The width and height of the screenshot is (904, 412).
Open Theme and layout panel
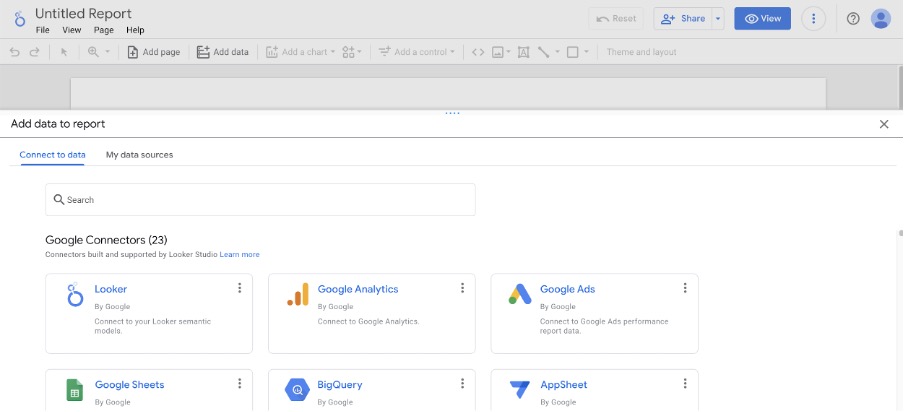(641, 52)
